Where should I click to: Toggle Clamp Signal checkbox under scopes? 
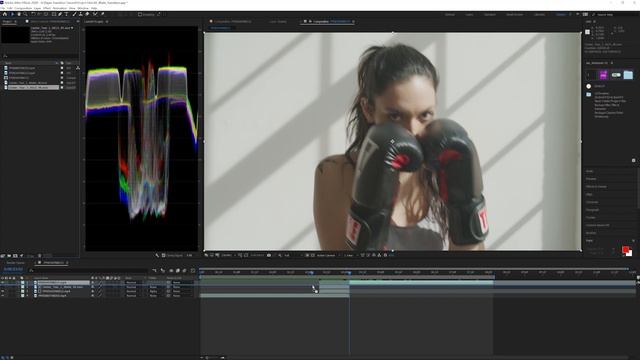pyautogui.click(x=163, y=256)
